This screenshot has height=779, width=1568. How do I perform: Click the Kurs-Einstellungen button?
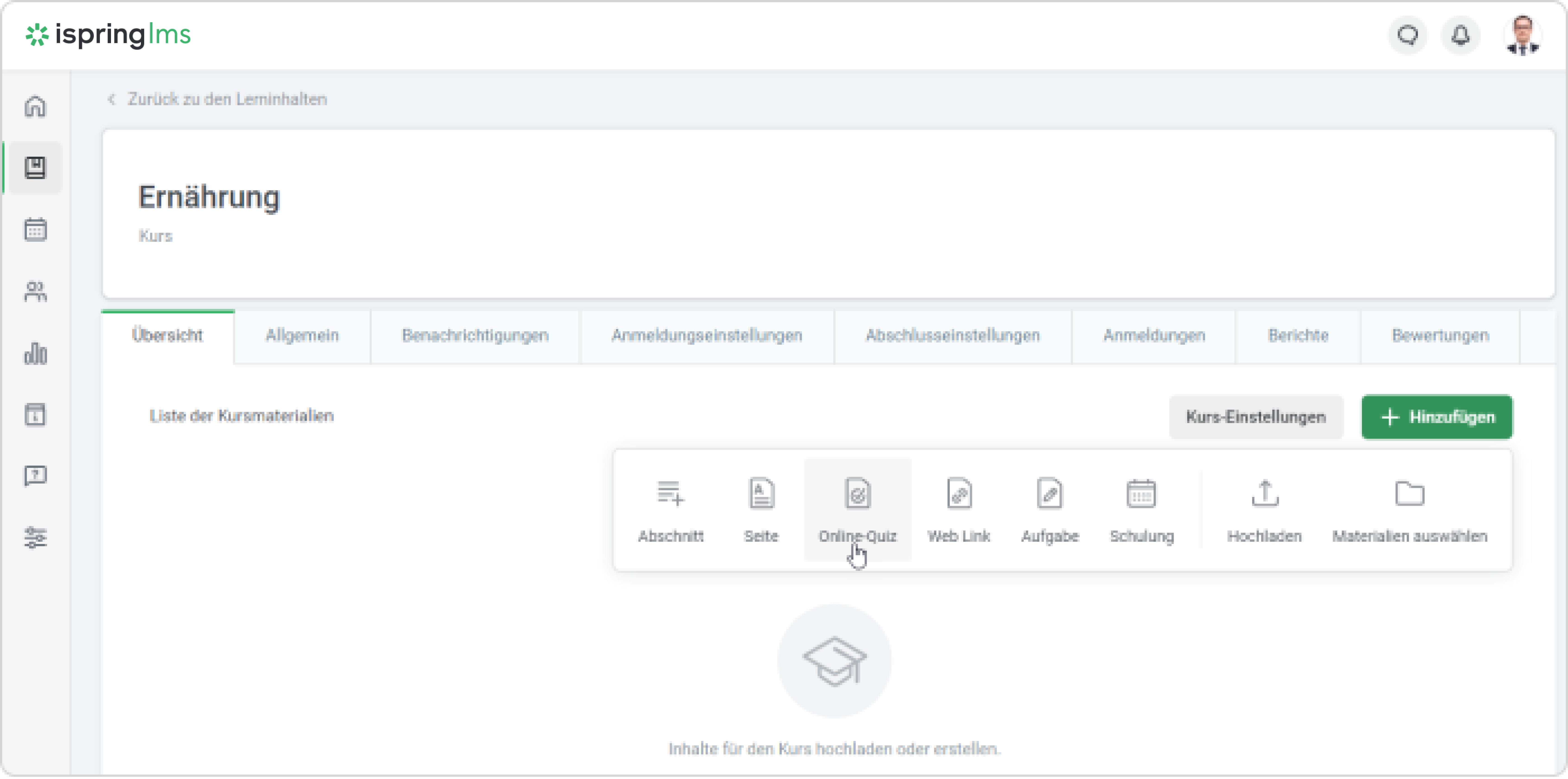1255,417
